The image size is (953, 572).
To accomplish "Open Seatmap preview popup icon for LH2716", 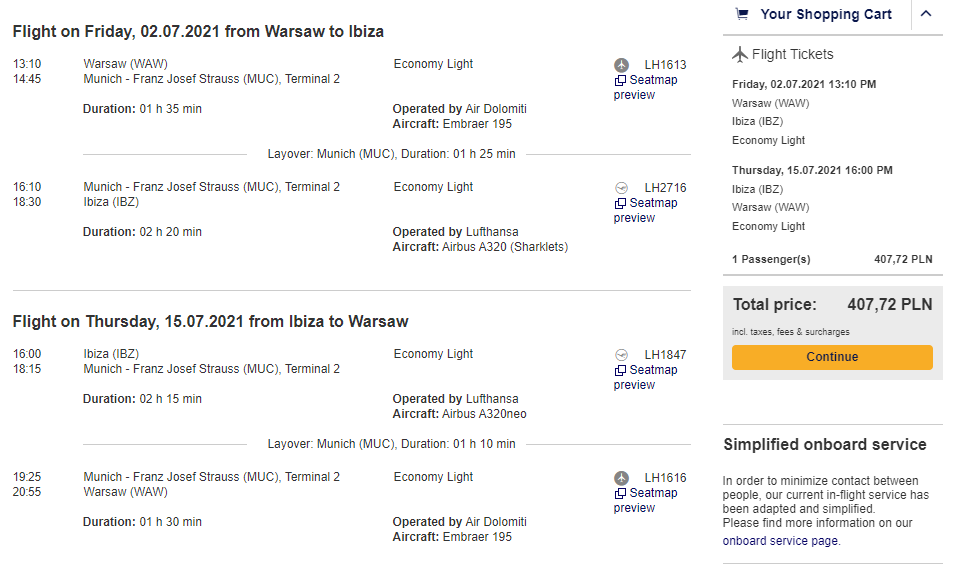I will click(x=620, y=203).
